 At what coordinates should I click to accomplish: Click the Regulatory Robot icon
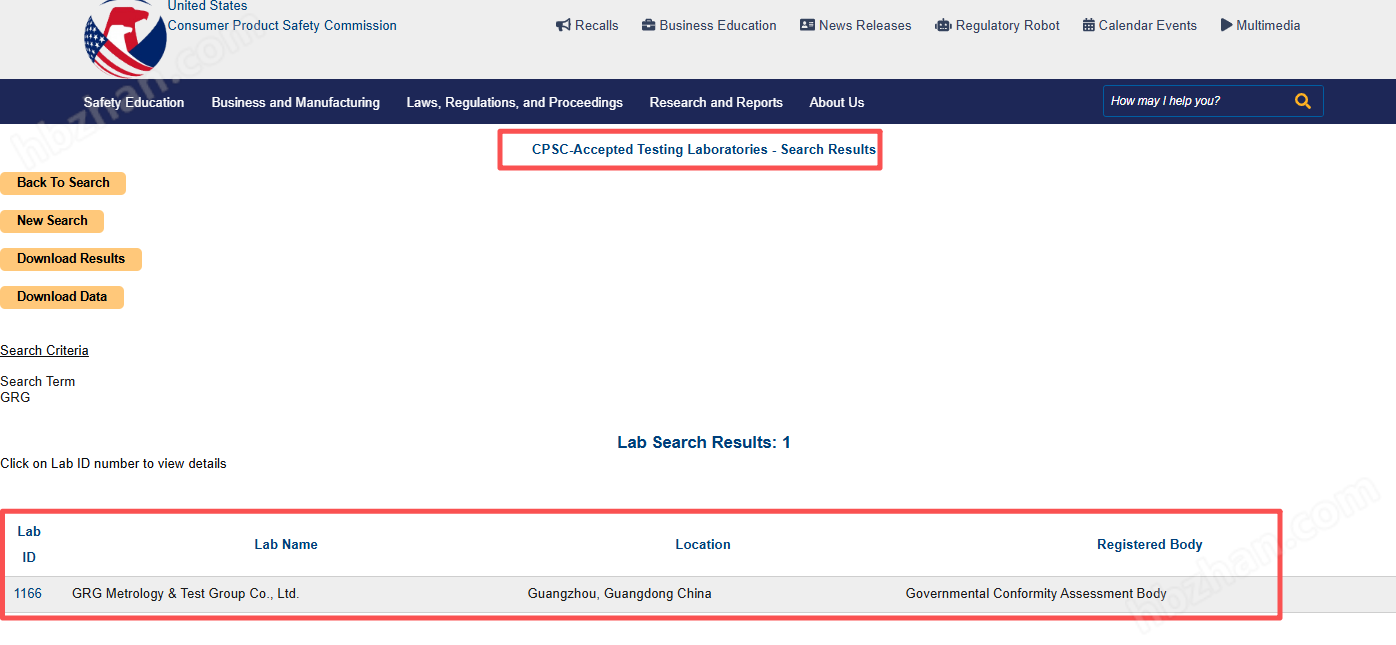point(943,25)
